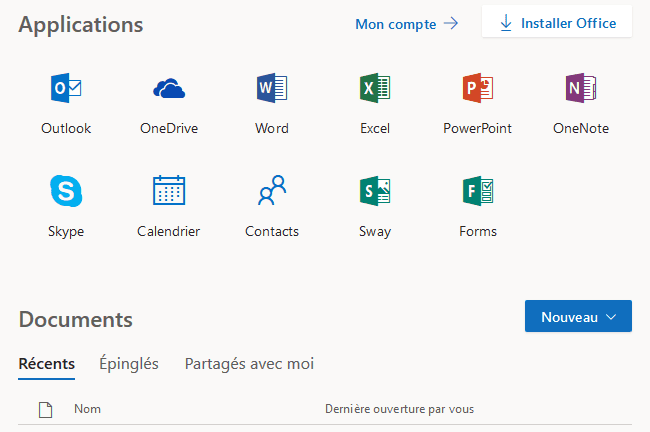Sort by the Nom column header
The width and height of the screenshot is (650, 432).
(87, 409)
